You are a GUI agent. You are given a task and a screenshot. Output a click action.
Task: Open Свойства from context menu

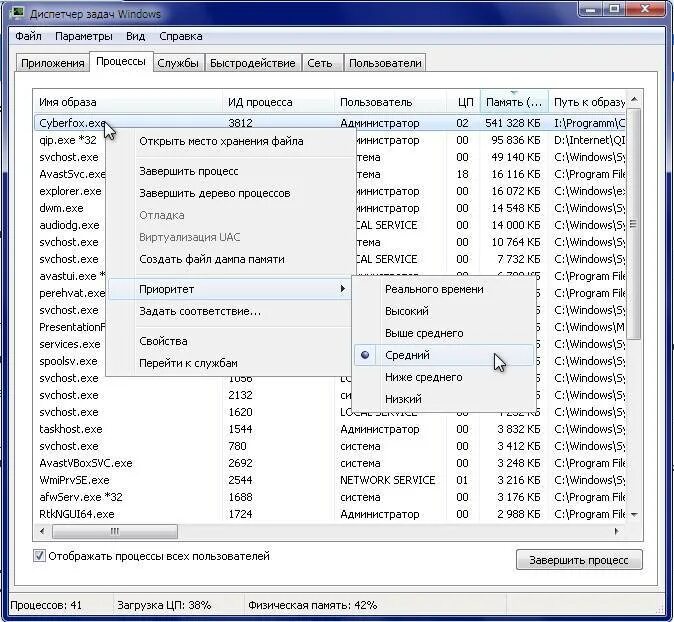229,341
